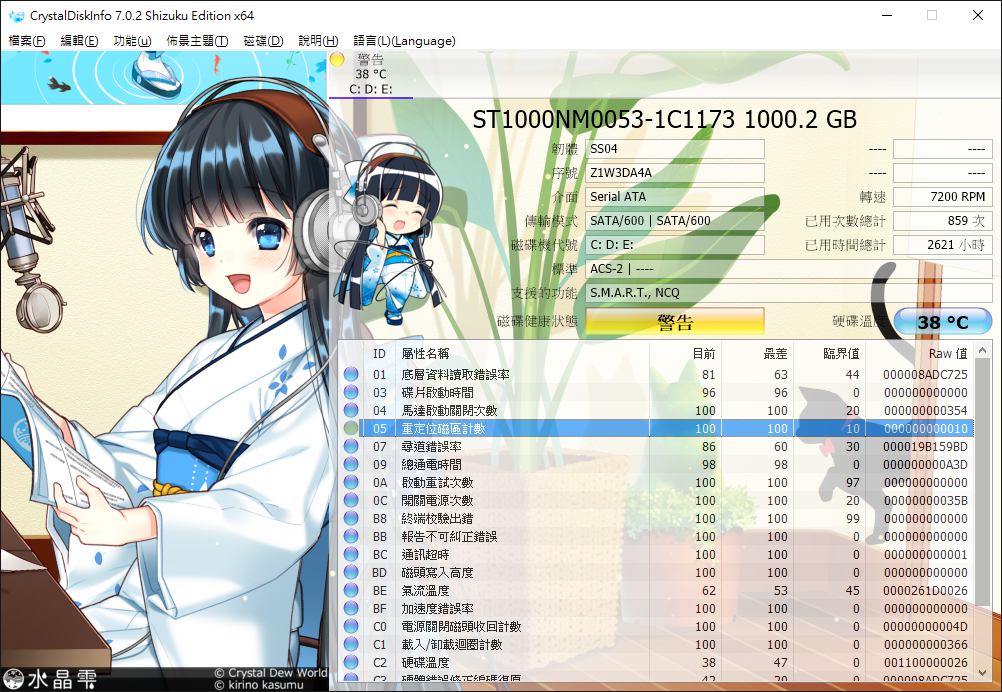The width and height of the screenshot is (1002, 692).
Task: Select the 尋道錯誤率 attribute row
Action: pyautogui.click(x=656, y=446)
